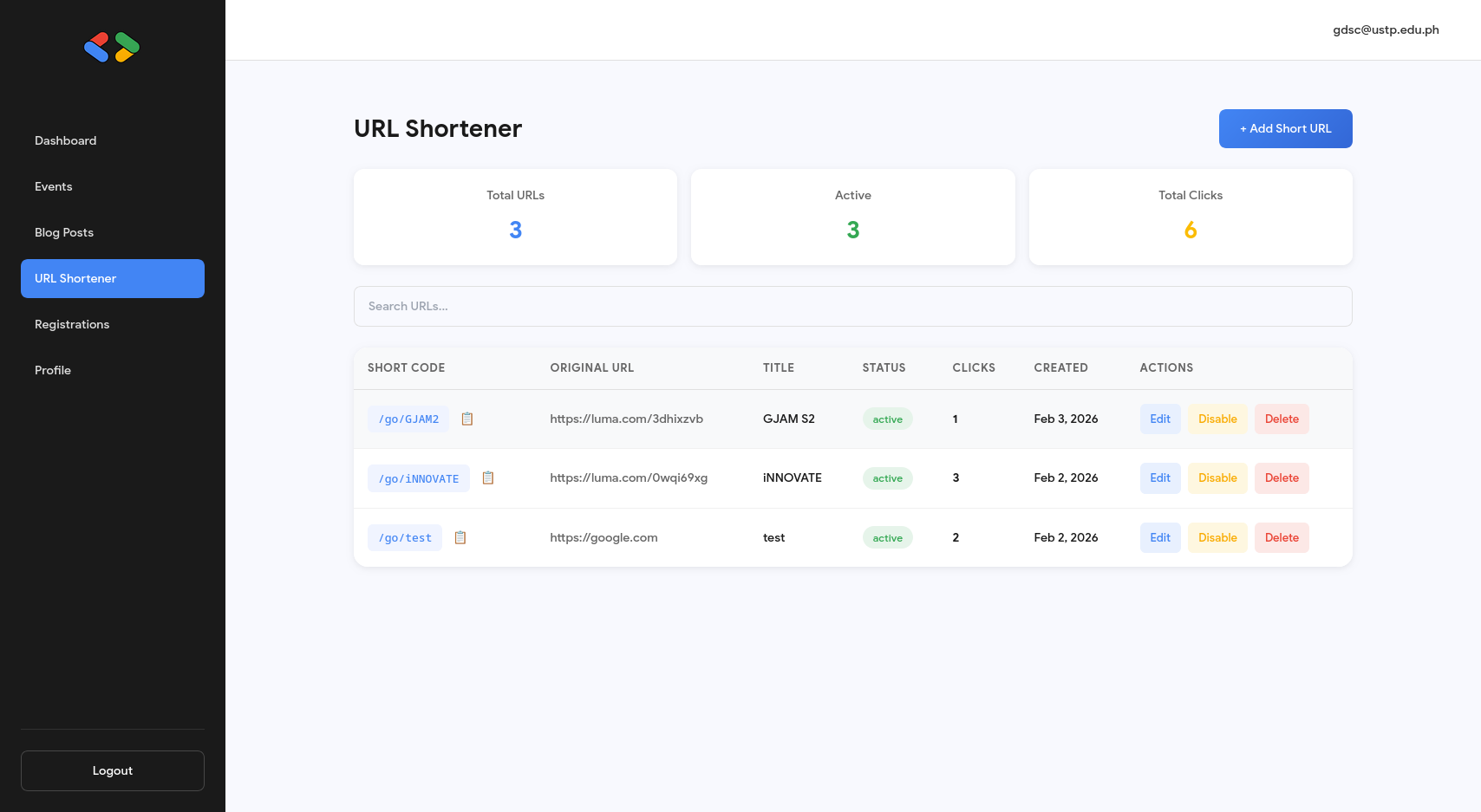Click the Logout button
This screenshot has width=1481, height=812.
click(x=113, y=770)
